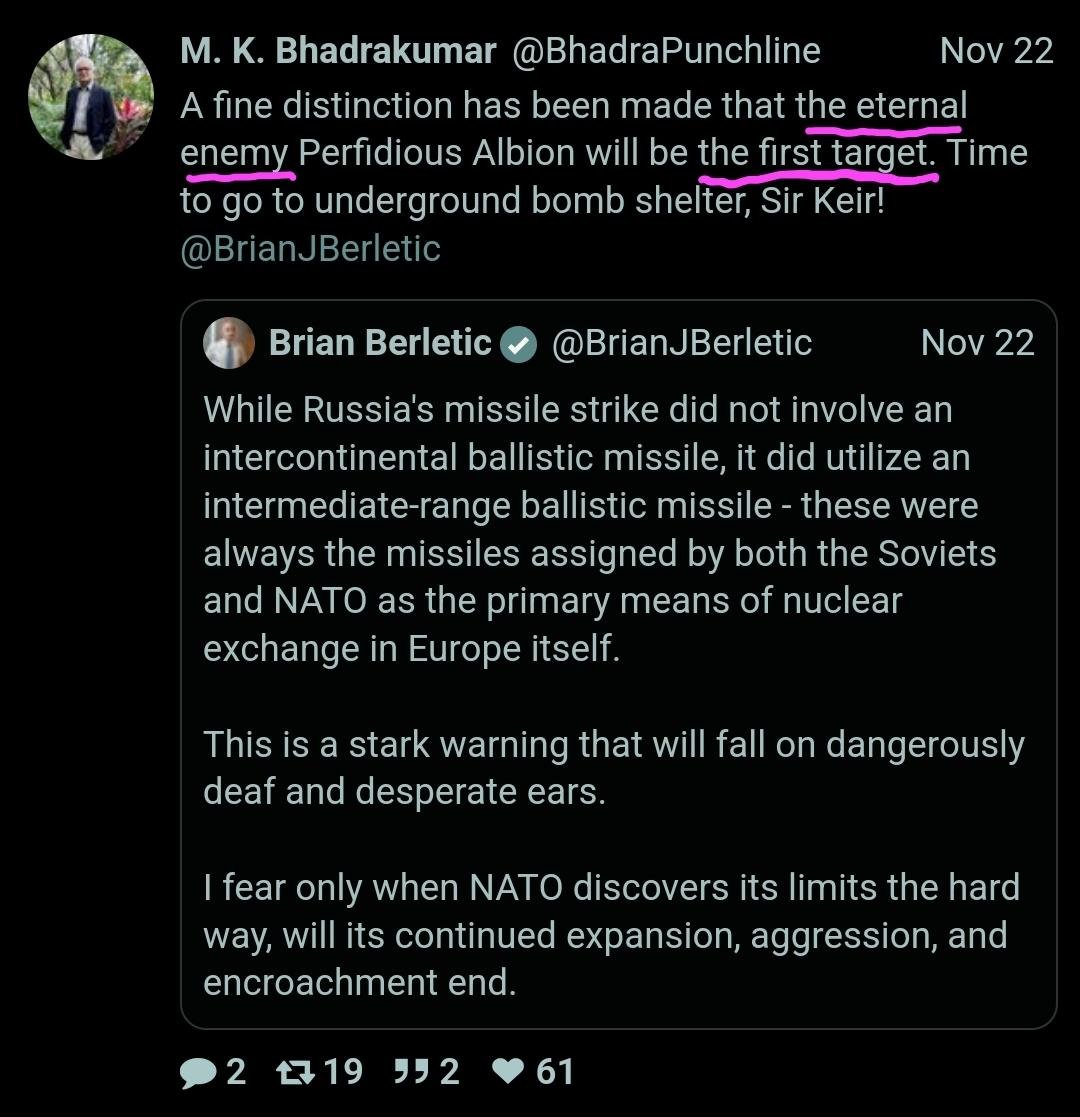Click the quoted tweet's Nov 22 timestamp
Image resolution: width=1080 pixels, height=1117 pixels.
pyautogui.click(x=977, y=343)
